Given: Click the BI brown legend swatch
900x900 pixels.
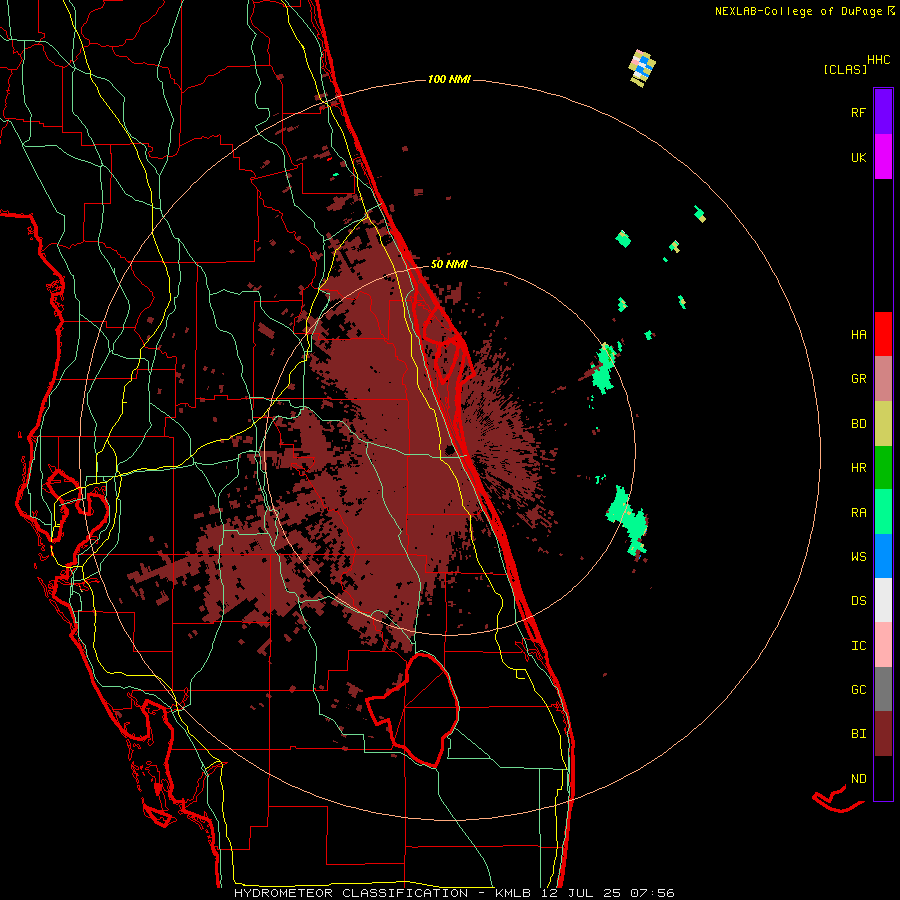Looking at the screenshot, I should (x=883, y=734).
